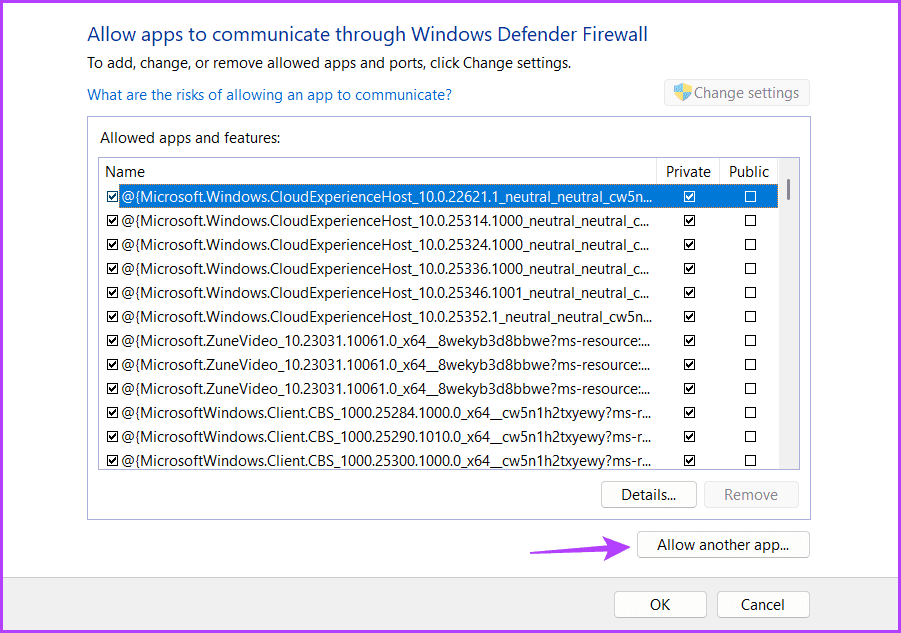This screenshot has width=901, height=633.
Task: Click the Details... button
Action: point(649,495)
